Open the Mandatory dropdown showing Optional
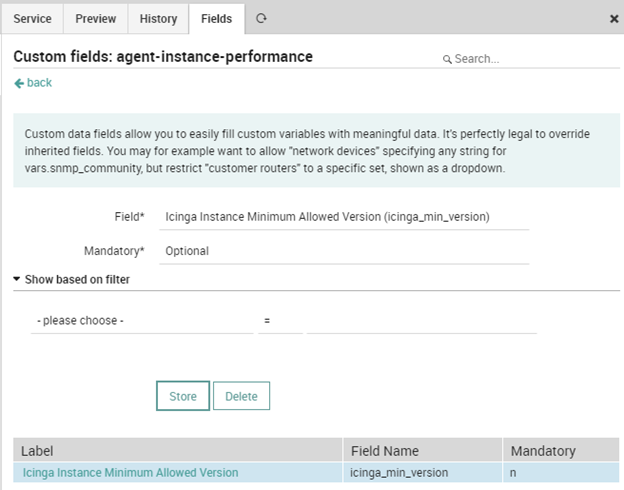This screenshot has width=624, height=490. pyautogui.click(x=344, y=251)
